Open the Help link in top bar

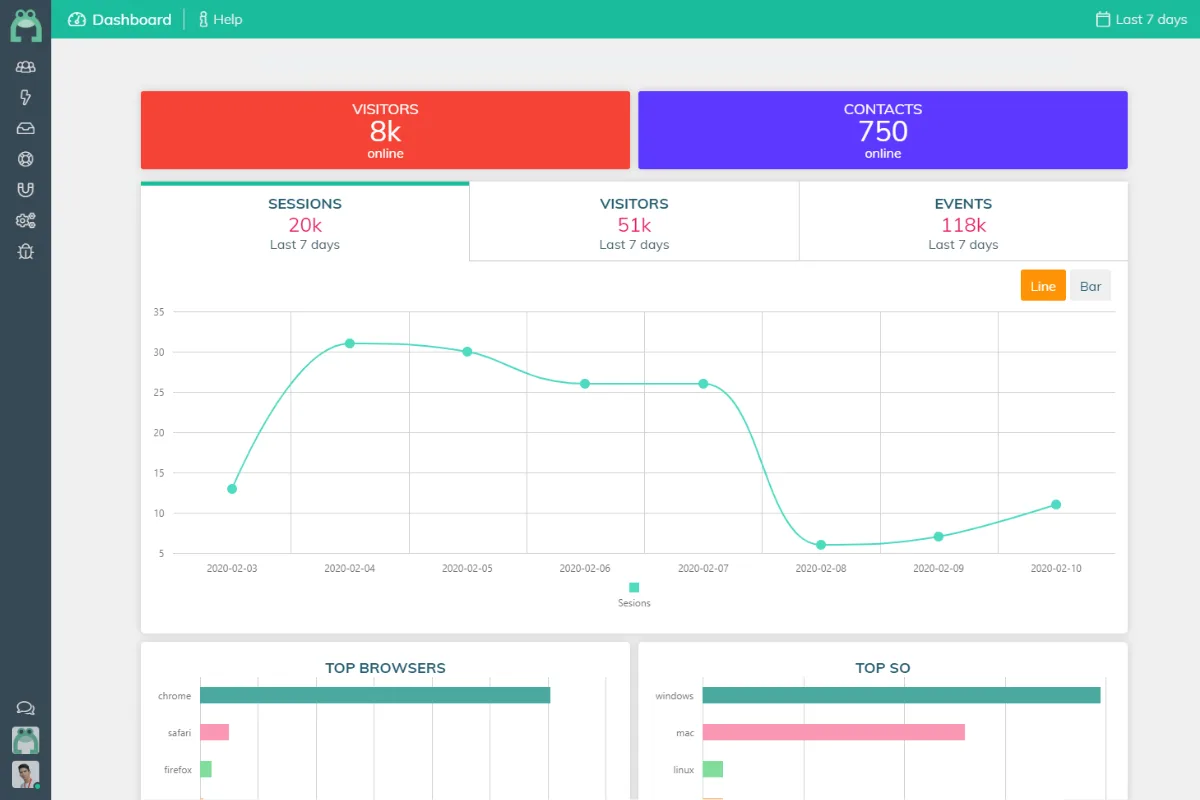click(x=220, y=19)
